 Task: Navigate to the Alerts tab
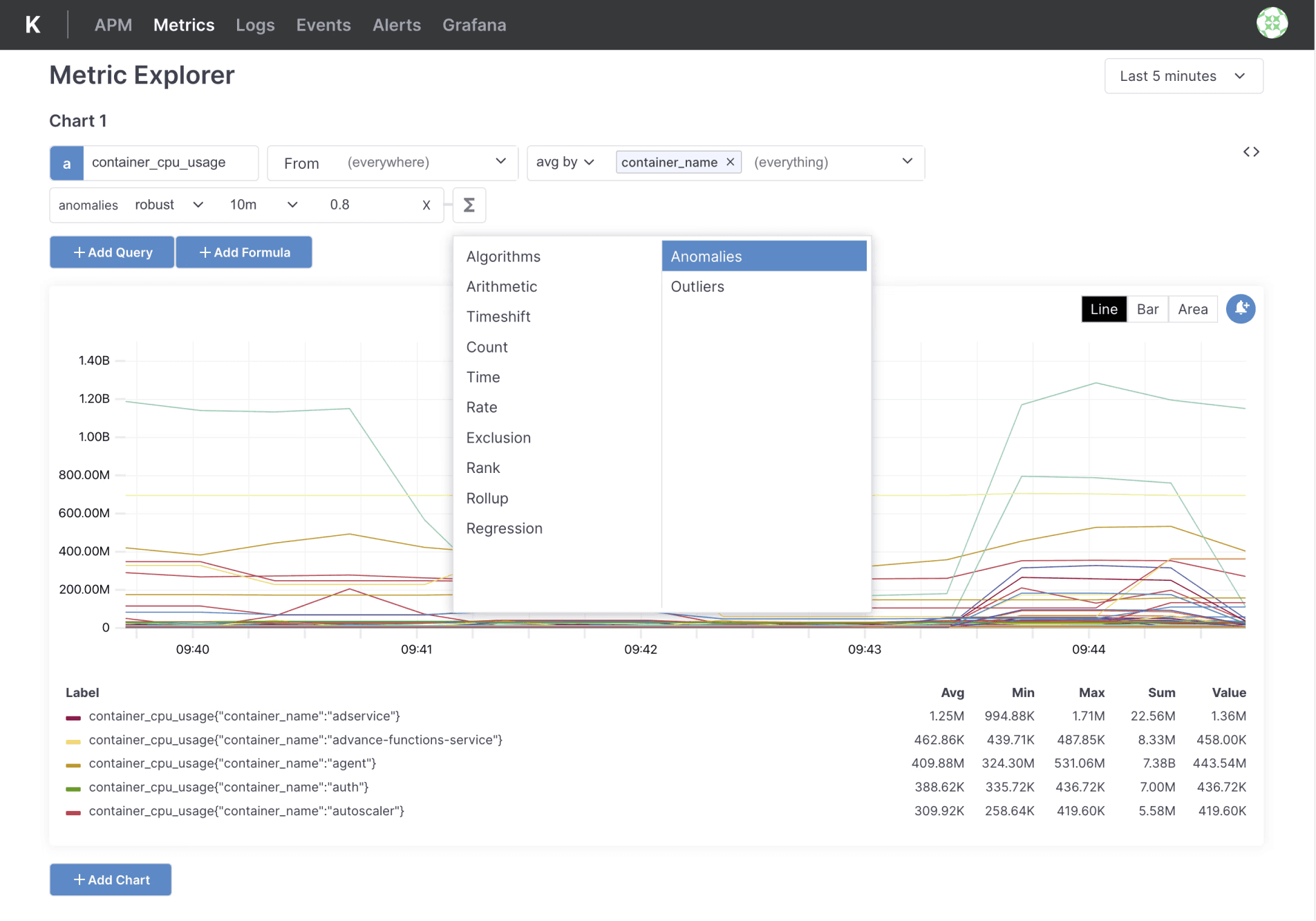tap(397, 25)
